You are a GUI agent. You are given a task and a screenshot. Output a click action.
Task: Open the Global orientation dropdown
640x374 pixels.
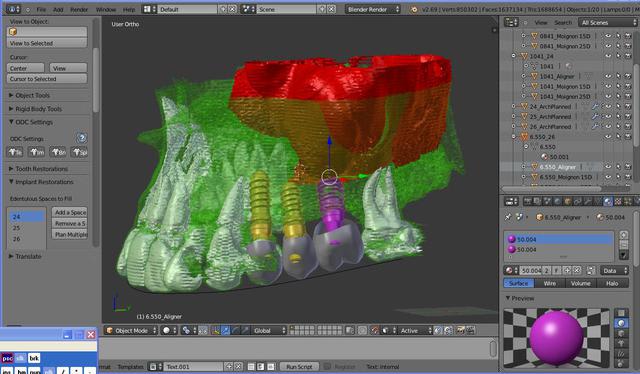(x=269, y=330)
